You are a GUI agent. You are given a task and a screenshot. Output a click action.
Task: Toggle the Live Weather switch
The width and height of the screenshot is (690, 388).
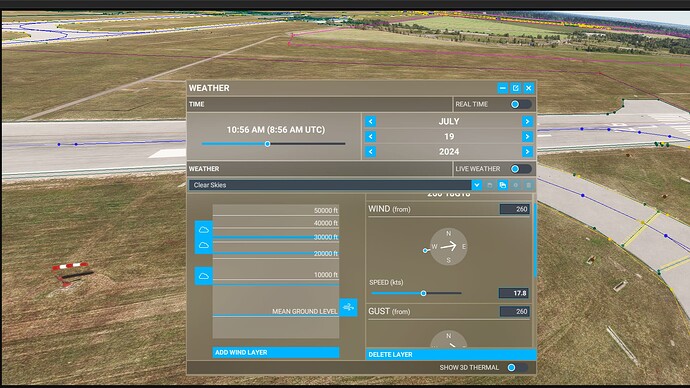point(521,169)
